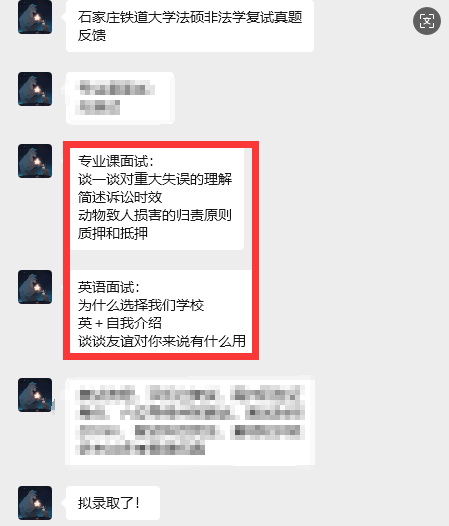The width and height of the screenshot is (449, 526).
Task: Click the text recognition icon at top right
Action: tap(427, 21)
